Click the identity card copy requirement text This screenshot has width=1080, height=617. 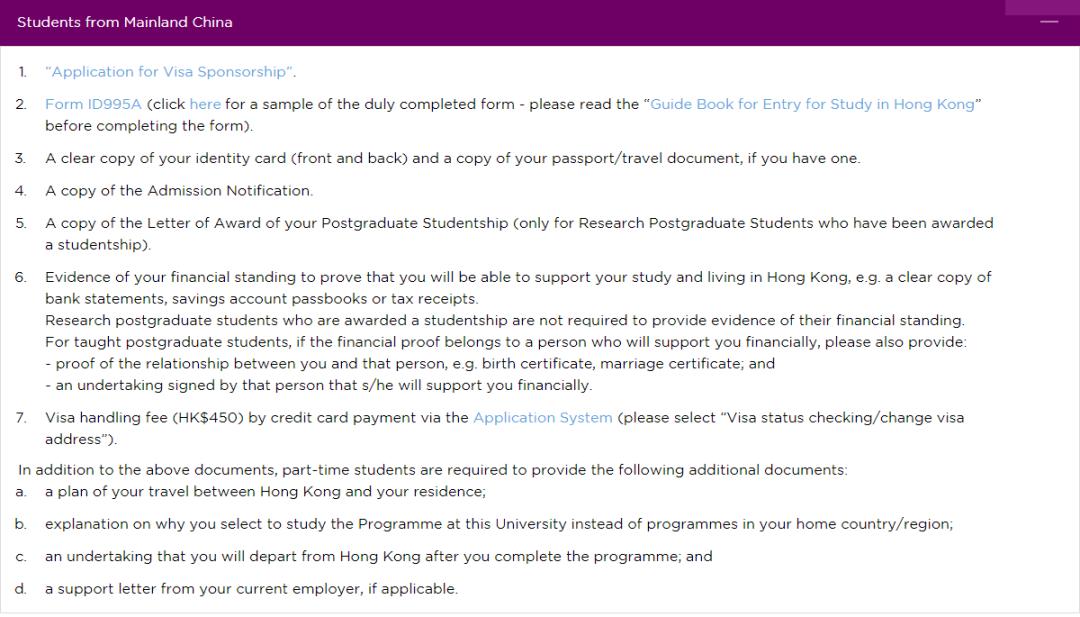[452, 158]
